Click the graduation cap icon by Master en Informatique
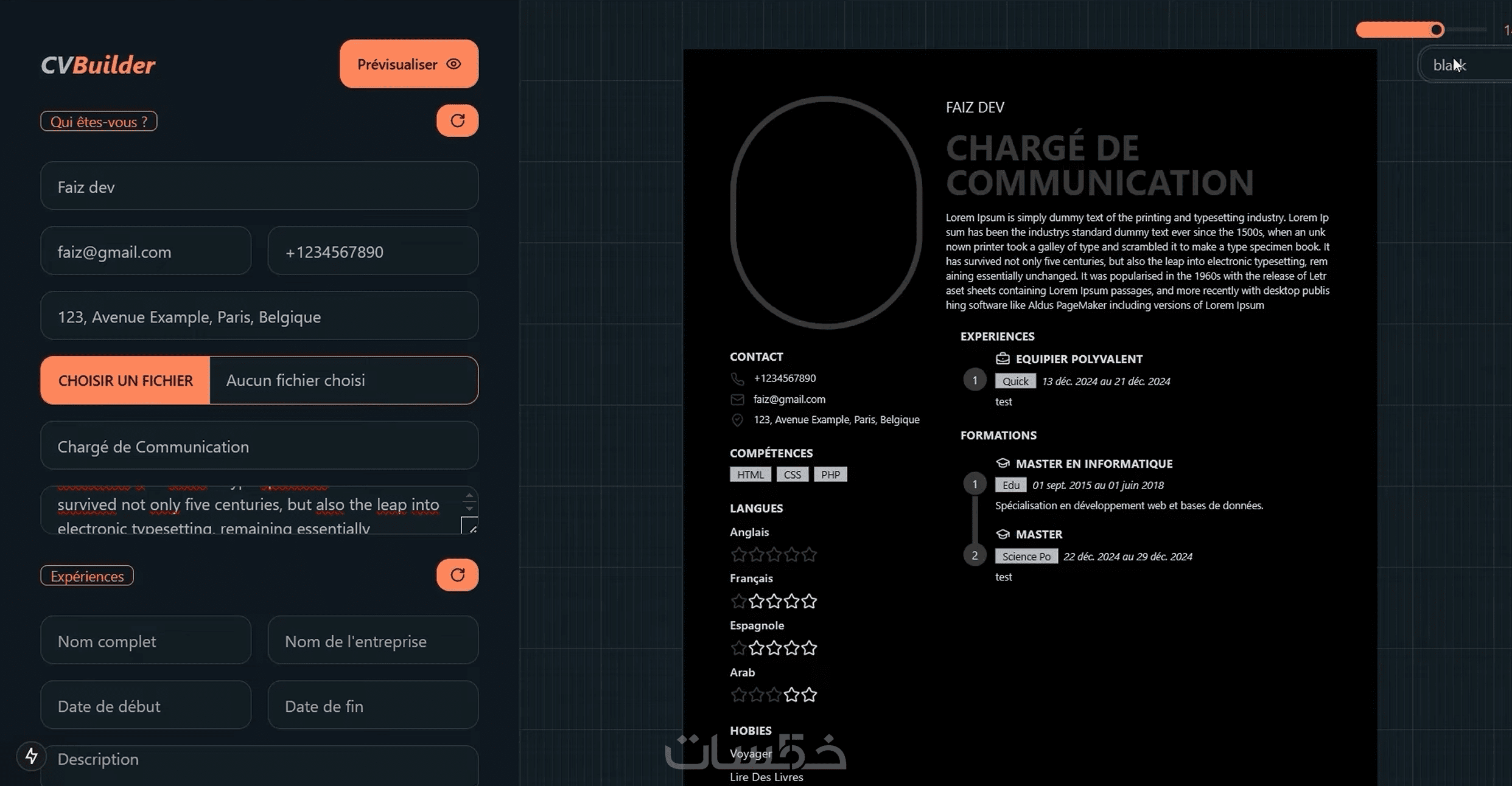The height and width of the screenshot is (786, 1512). pyautogui.click(x=1002, y=463)
